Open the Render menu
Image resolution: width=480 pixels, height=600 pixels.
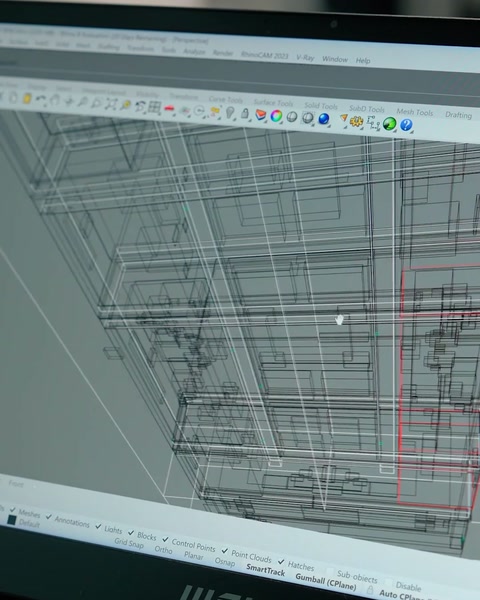(x=223, y=53)
